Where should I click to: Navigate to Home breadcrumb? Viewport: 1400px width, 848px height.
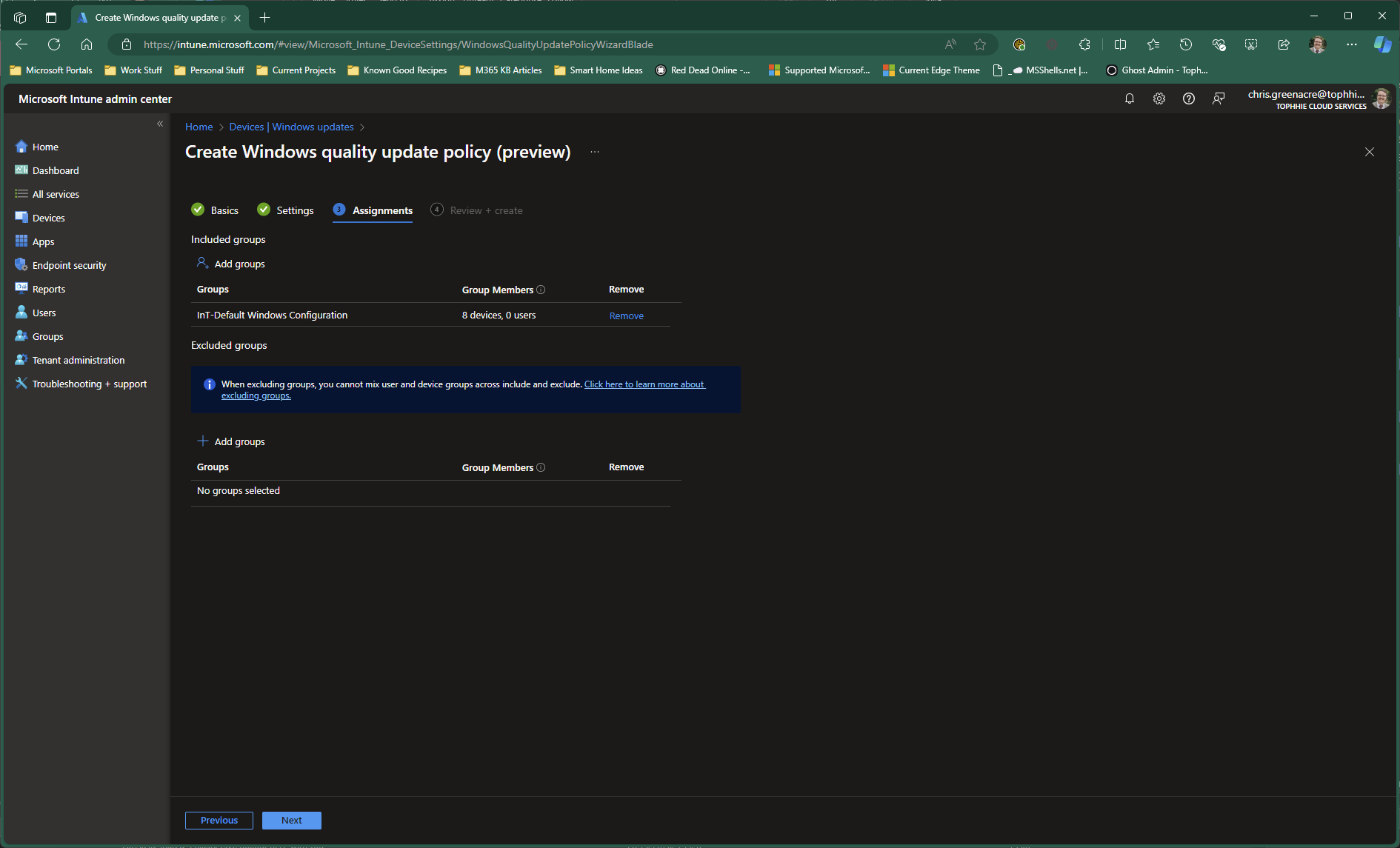[199, 127]
